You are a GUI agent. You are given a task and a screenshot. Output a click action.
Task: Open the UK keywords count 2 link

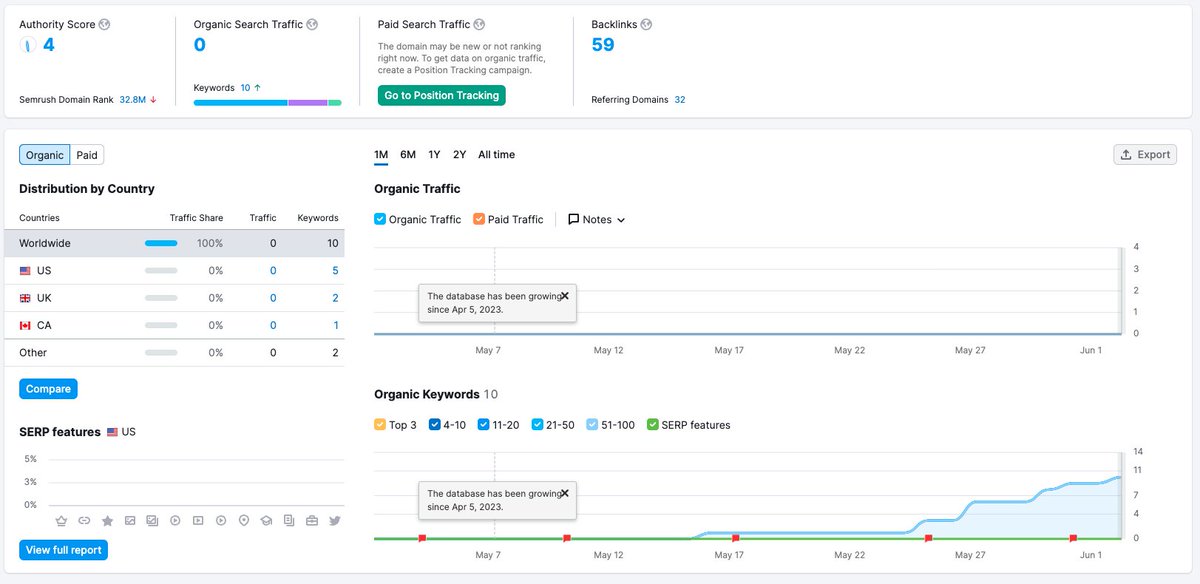[335, 298]
